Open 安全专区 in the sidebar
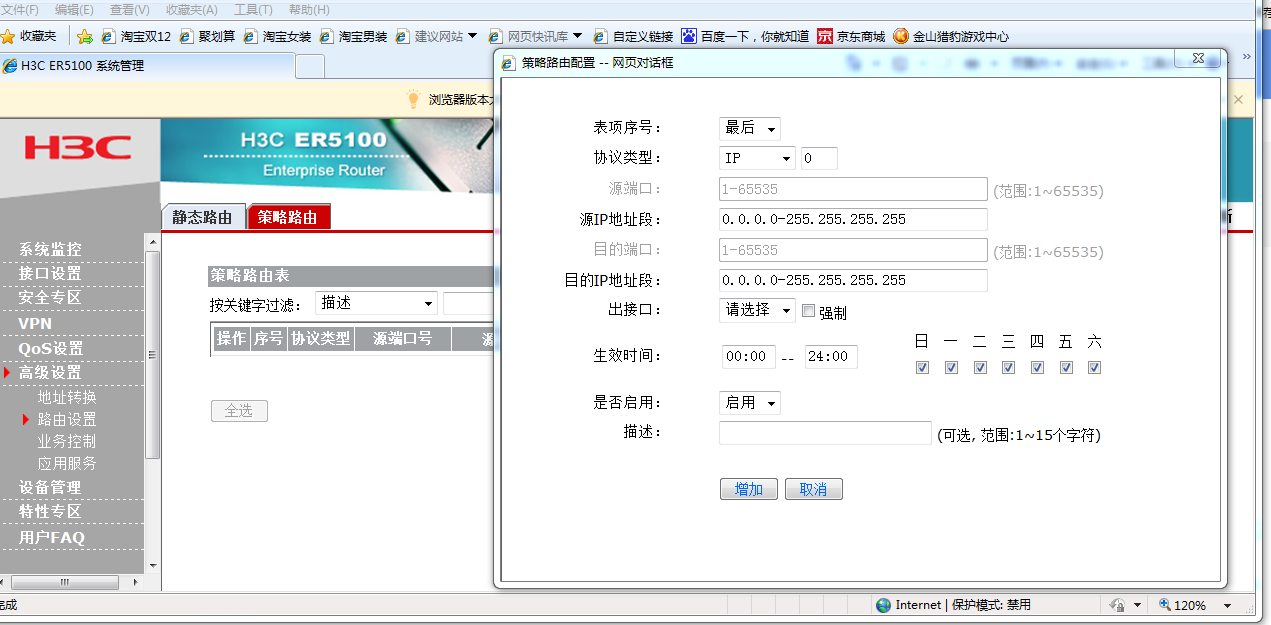 pyautogui.click(x=50, y=297)
